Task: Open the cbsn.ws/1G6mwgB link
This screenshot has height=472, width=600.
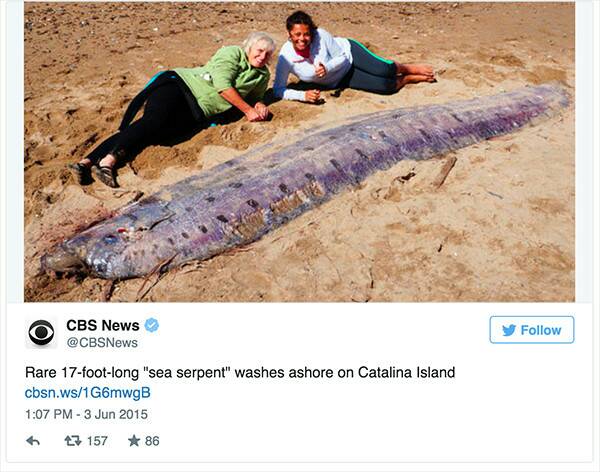Action: click(x=88, y=393)
